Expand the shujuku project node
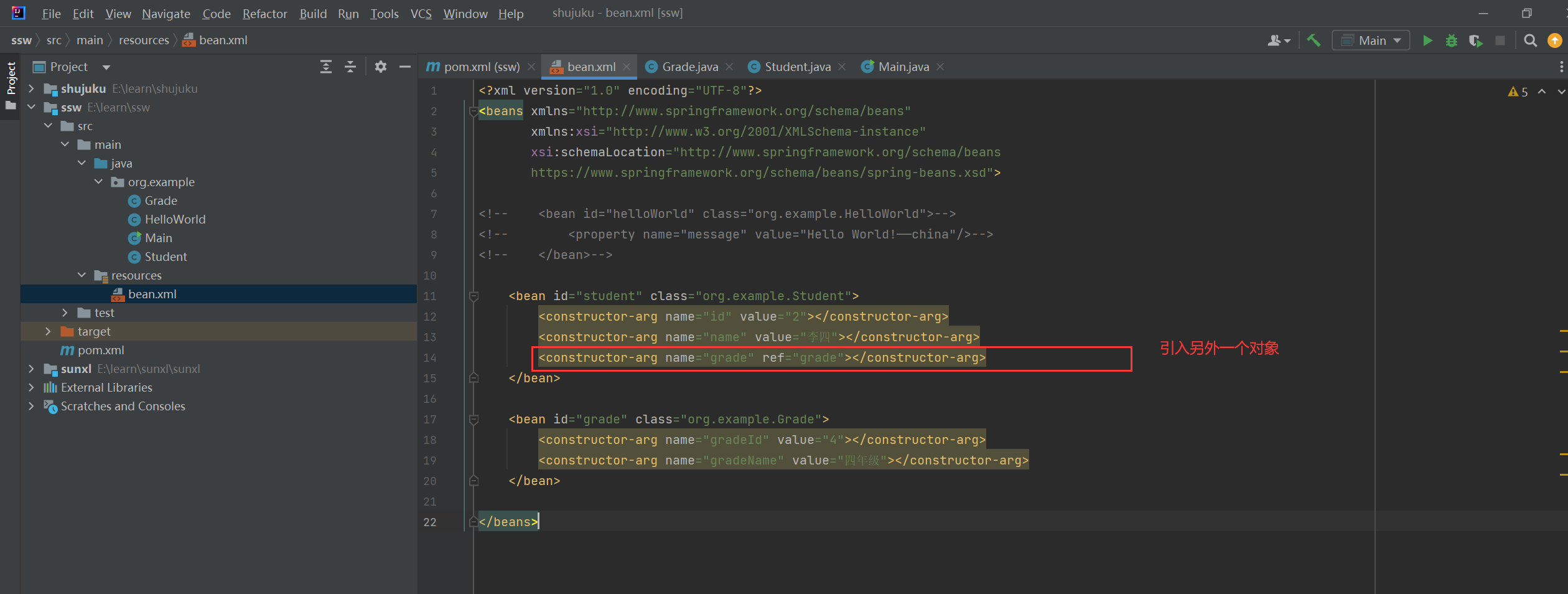Screen dimensions: 1568x594 pyautogui.click(x=31, y=88)
